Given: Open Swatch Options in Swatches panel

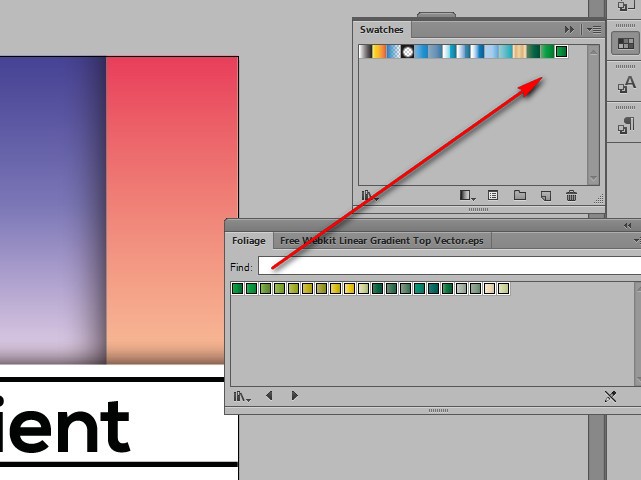Looking at the screenshot, I should [493, 196].
